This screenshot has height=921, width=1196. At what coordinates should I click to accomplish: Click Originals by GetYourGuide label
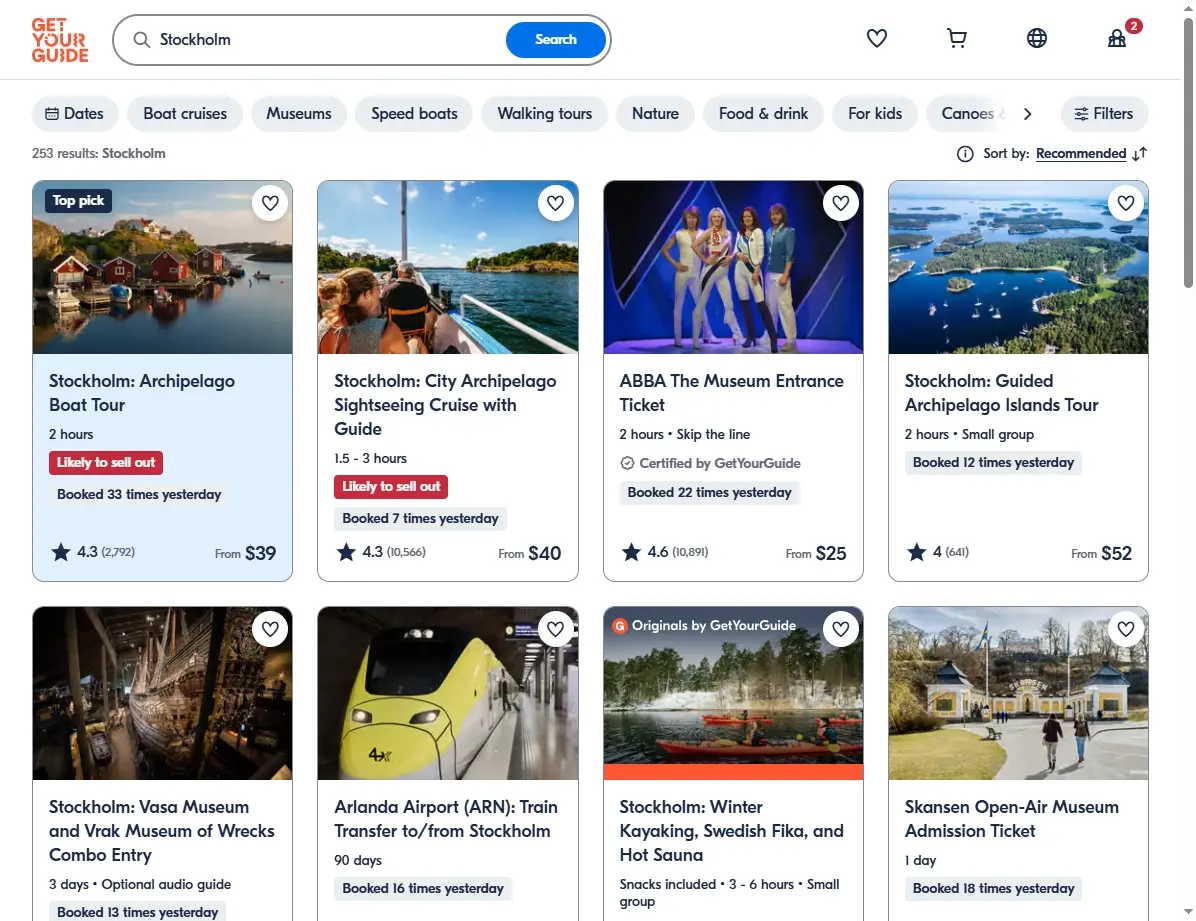[705, 626]
